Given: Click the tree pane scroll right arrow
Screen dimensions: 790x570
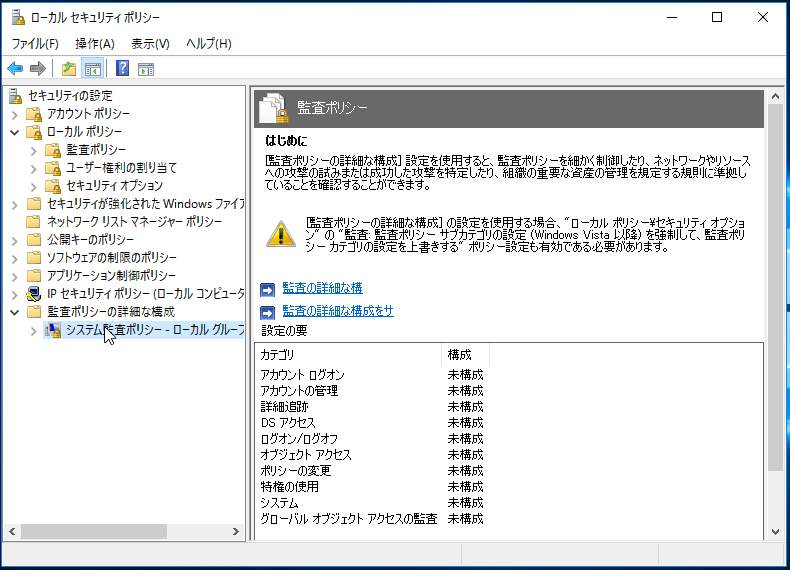Looking at the screenshot, I should pos(235,531).
